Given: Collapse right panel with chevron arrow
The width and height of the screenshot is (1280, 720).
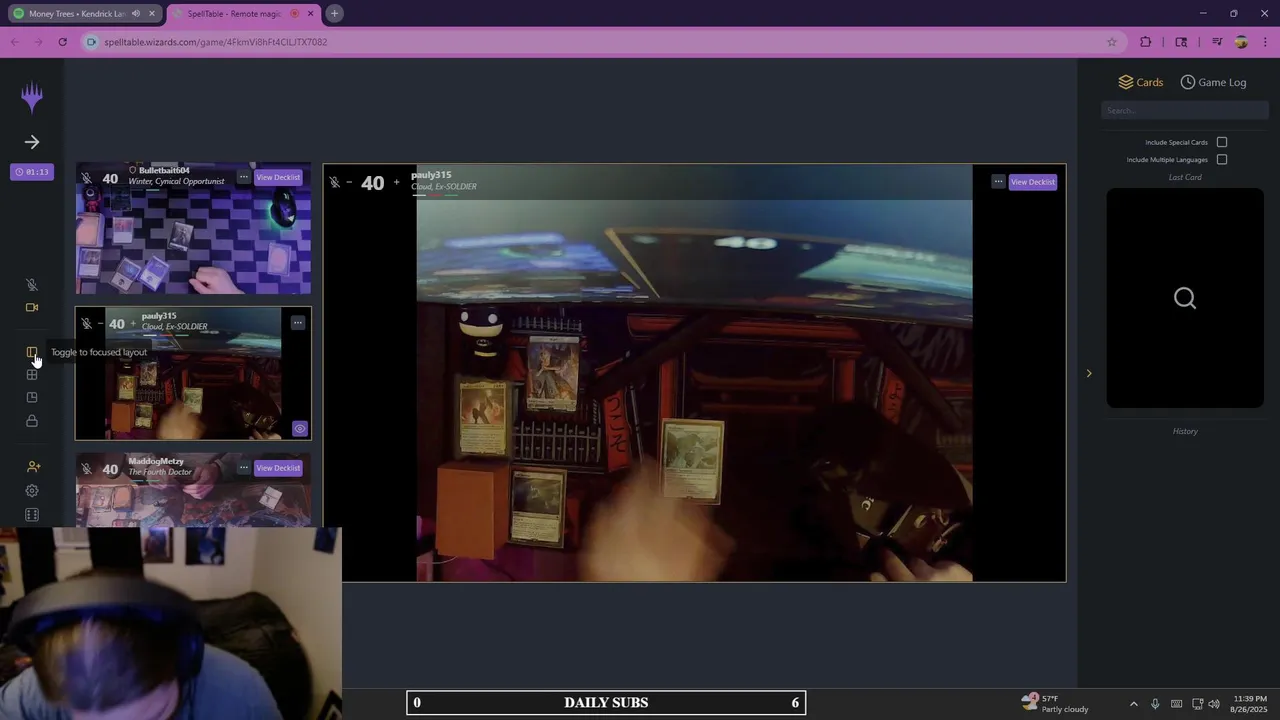Looking at the screenshot, I should click(1089, 373).
